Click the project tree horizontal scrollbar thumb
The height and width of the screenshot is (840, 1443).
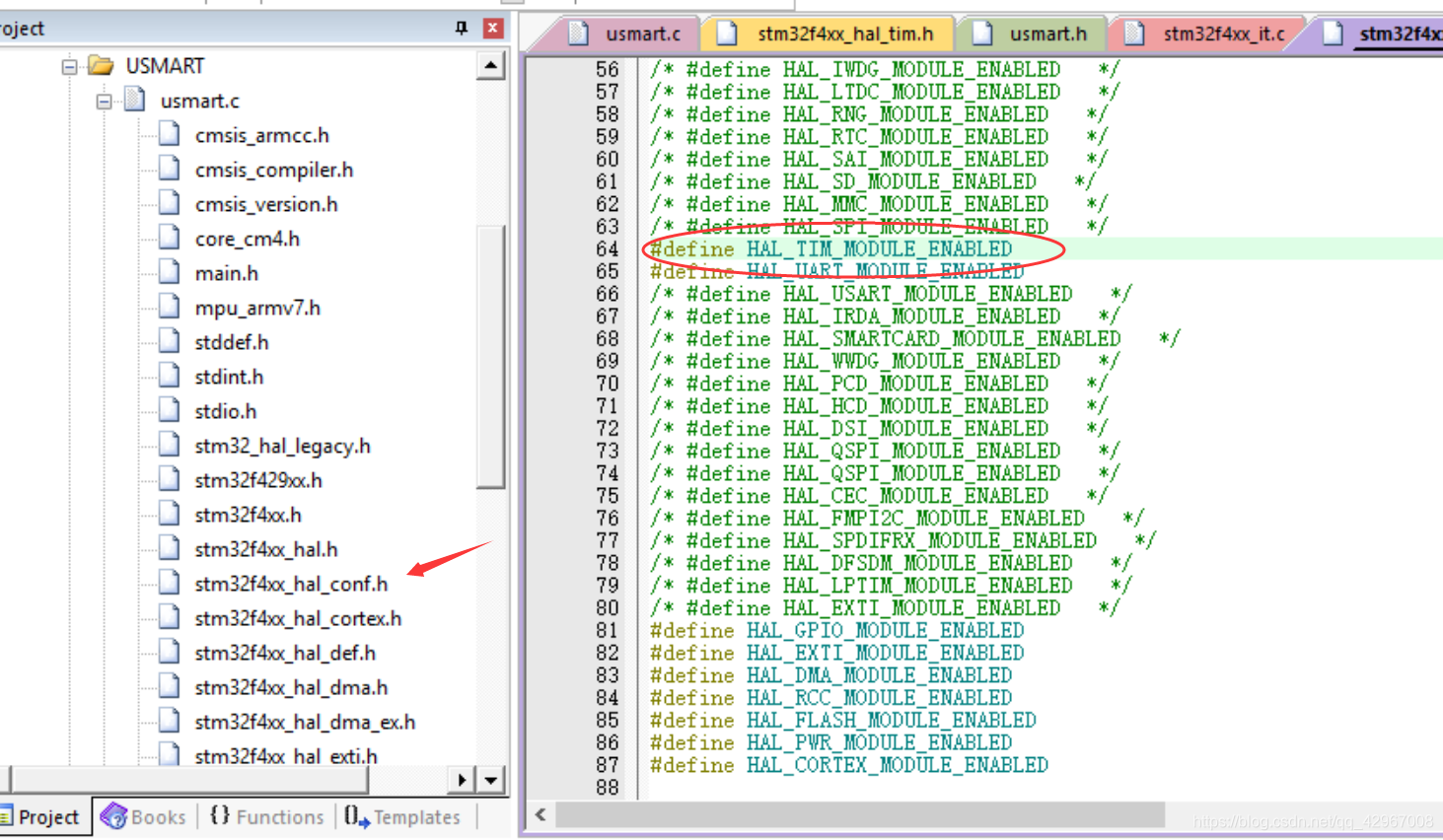pyautogui.click(x=188, y=780)
